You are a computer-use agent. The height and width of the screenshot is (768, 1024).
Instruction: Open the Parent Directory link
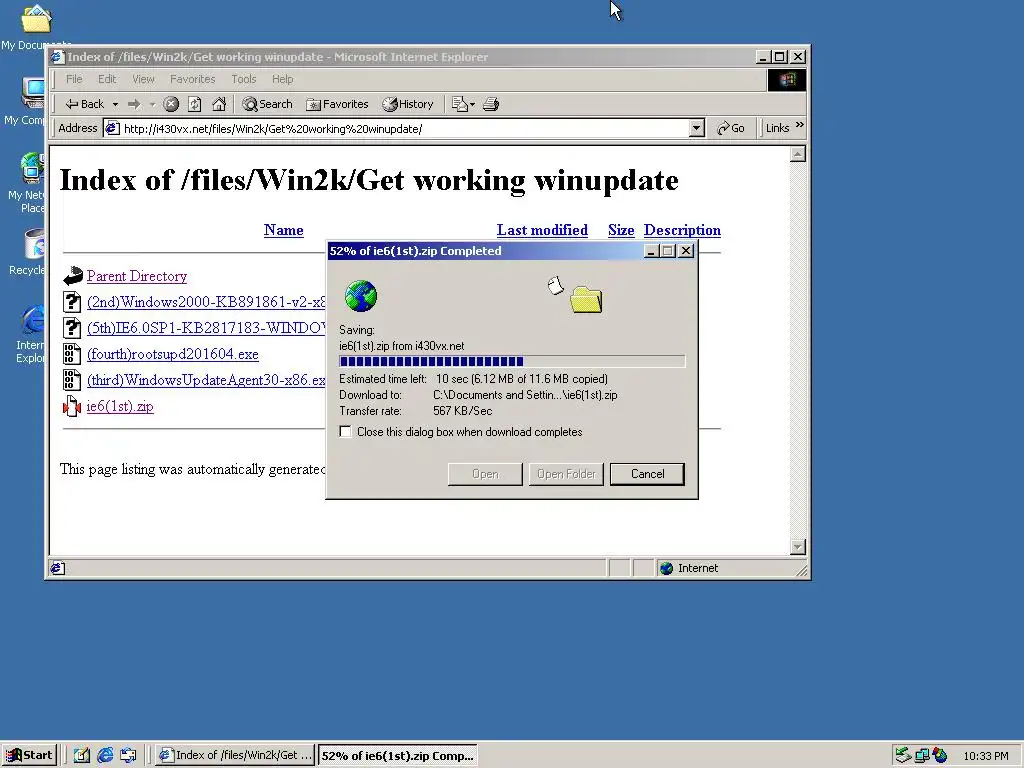click(136, 276)
